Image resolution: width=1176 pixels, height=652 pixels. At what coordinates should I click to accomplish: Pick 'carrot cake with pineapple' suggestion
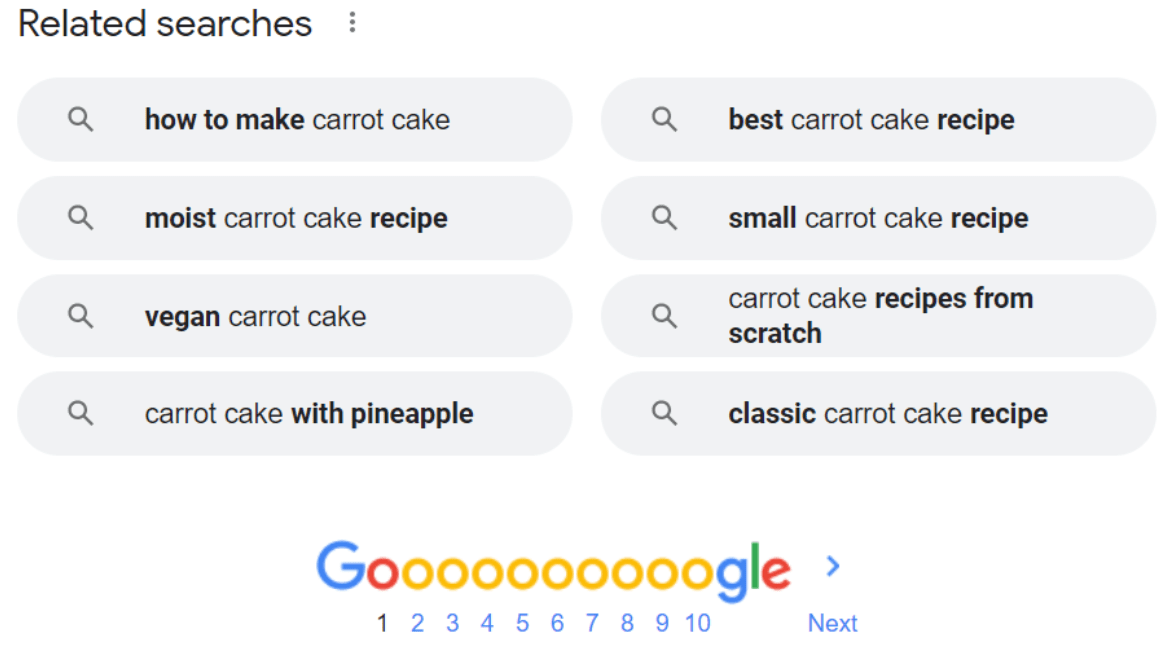click(x=309, y=413)
